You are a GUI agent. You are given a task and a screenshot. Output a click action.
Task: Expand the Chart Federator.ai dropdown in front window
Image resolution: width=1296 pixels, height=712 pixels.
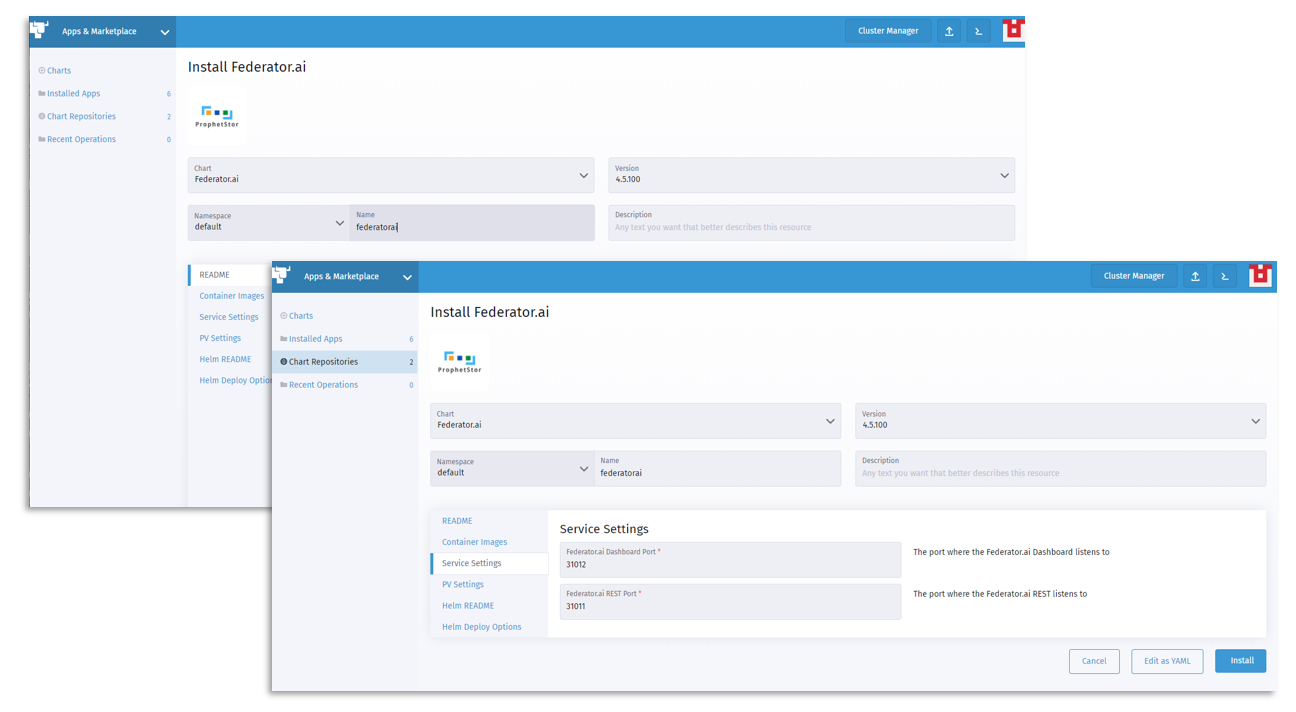tap(636, 421)
